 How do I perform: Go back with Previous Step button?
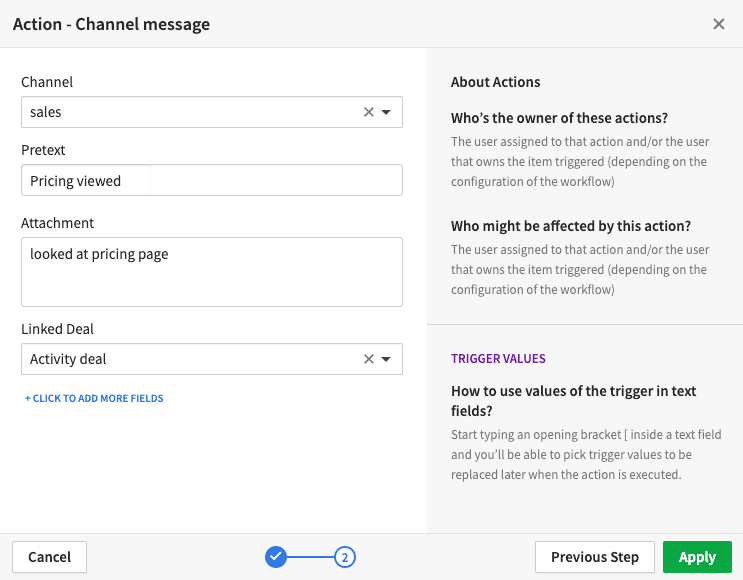[x=595, y=557]
